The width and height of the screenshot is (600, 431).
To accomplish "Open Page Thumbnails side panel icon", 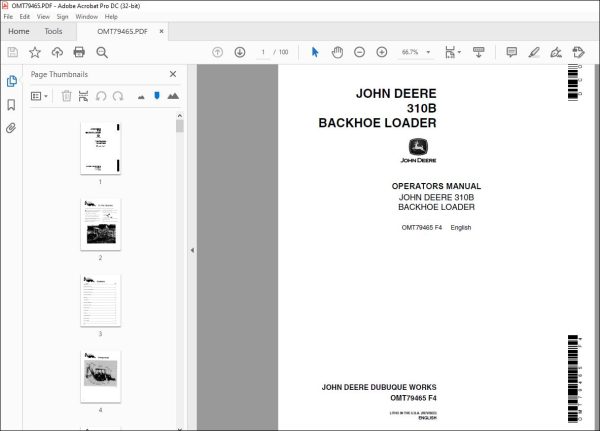I will coord(11,81).
